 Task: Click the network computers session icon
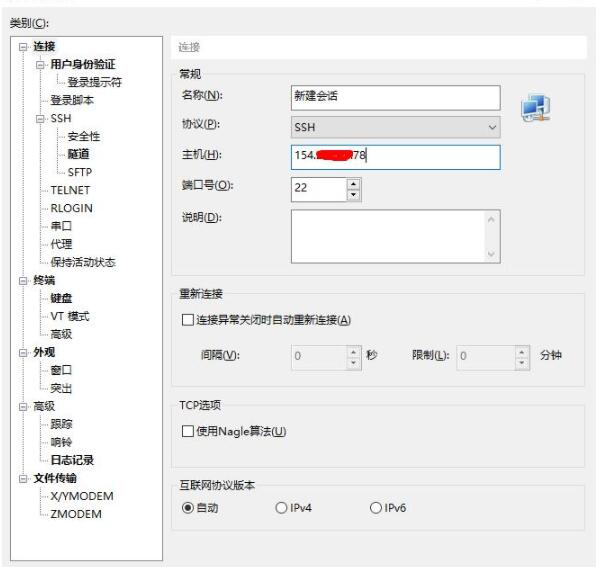(x=535, y=107)
